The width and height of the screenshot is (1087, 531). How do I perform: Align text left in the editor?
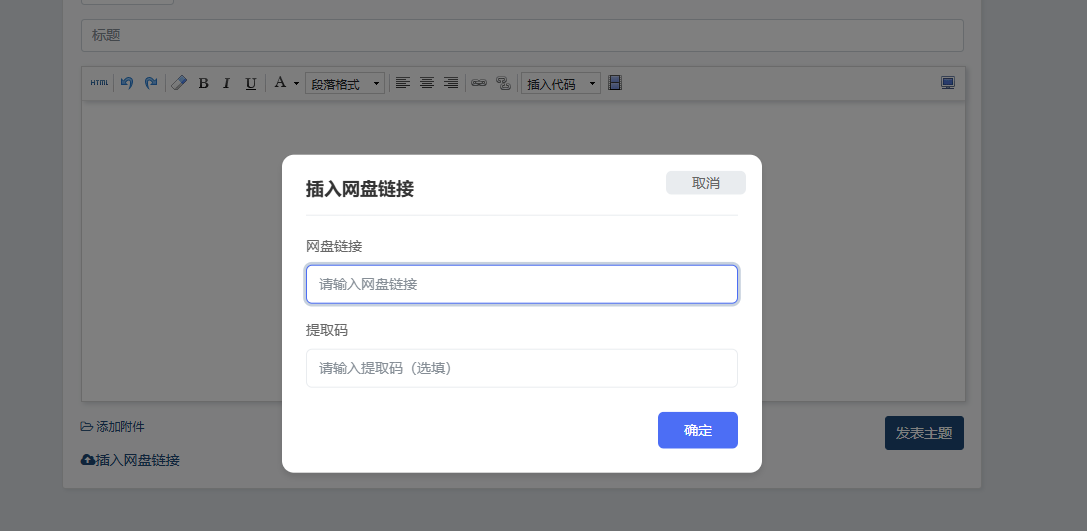point(403,83)
